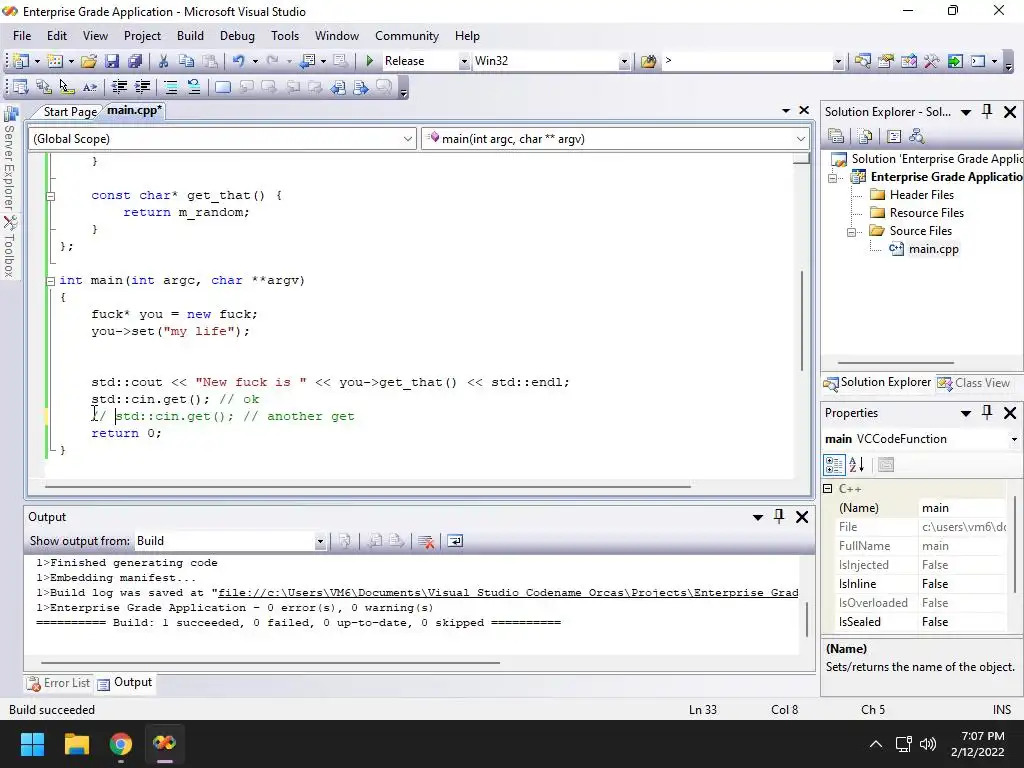Clear All output with red X icon
The width and height of the screenshot is (1024, 768).
[x=426, y=541]
